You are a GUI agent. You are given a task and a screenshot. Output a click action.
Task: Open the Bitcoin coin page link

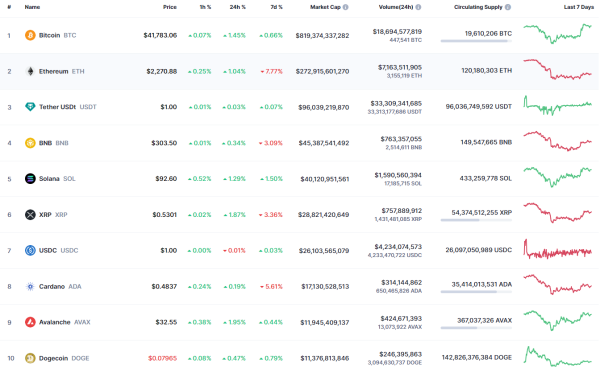click(x=51, y=35)
